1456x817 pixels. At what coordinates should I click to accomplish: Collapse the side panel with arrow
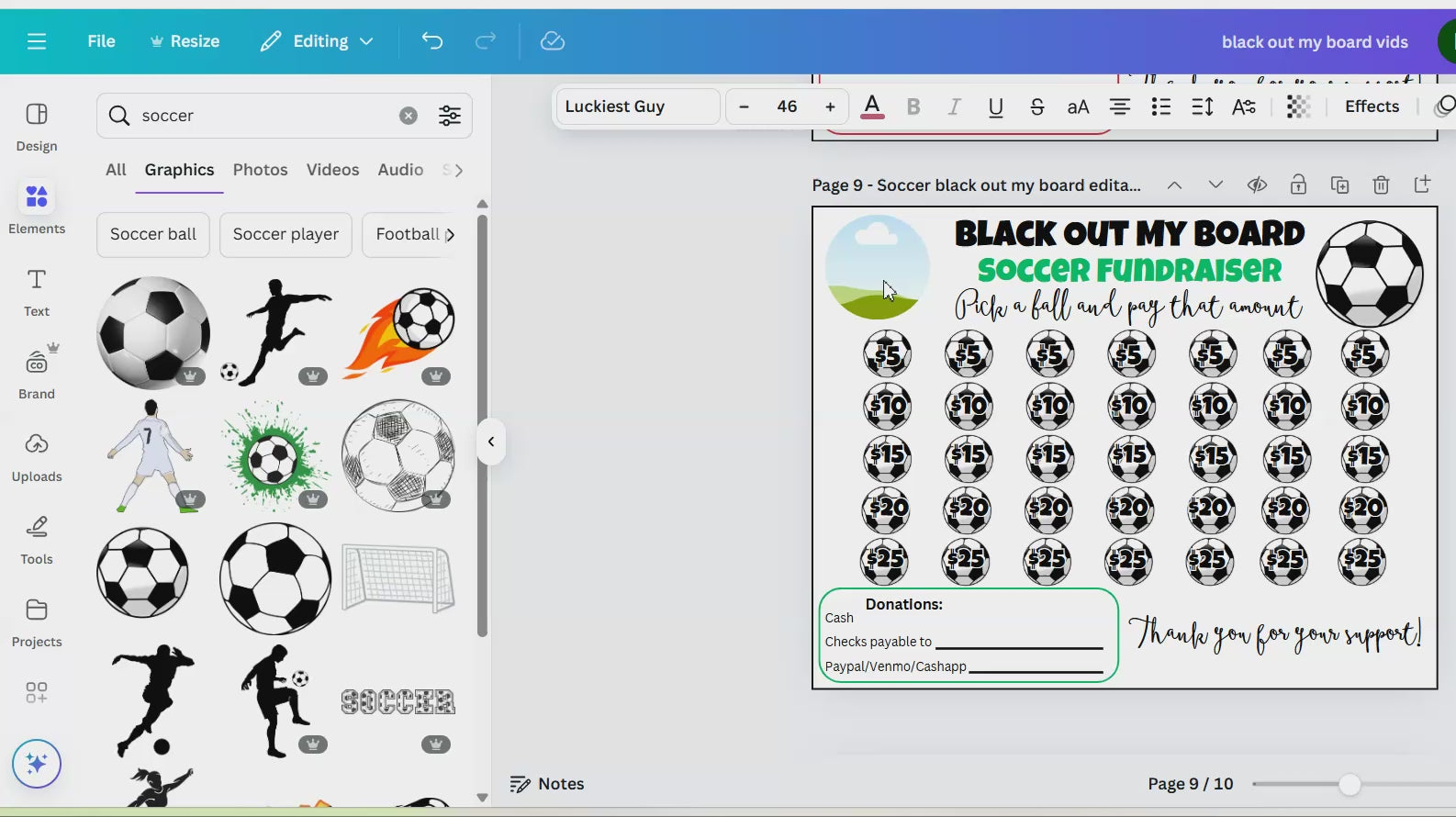point(491,442)
